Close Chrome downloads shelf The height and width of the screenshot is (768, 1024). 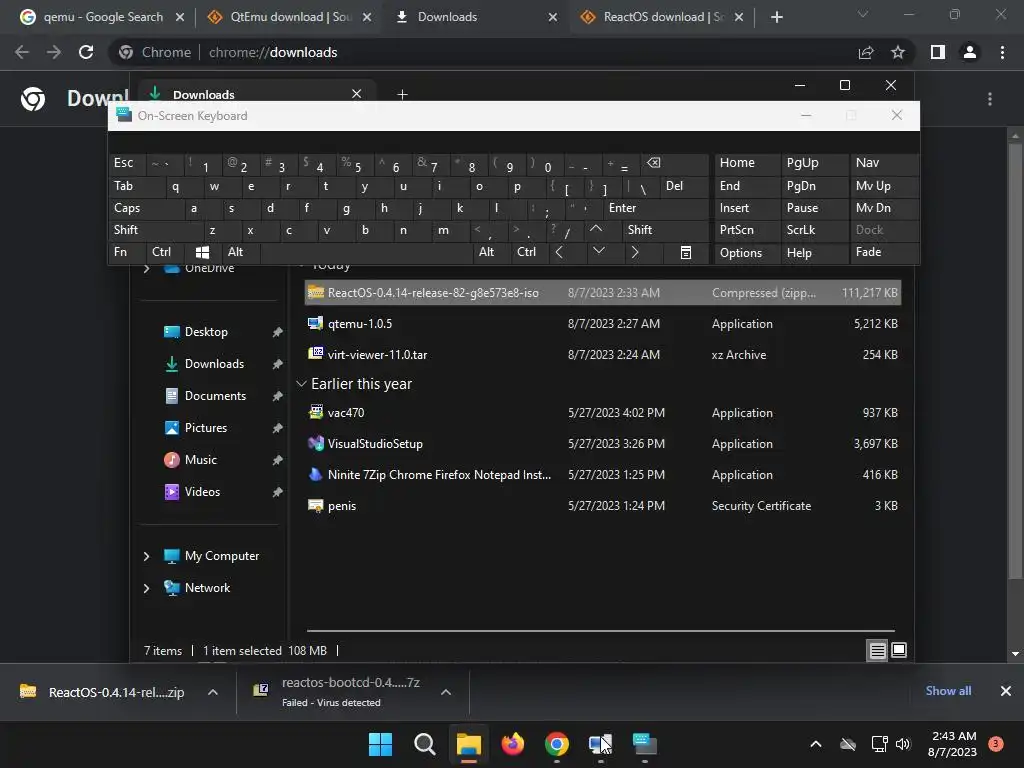(x=1006, y=691)
